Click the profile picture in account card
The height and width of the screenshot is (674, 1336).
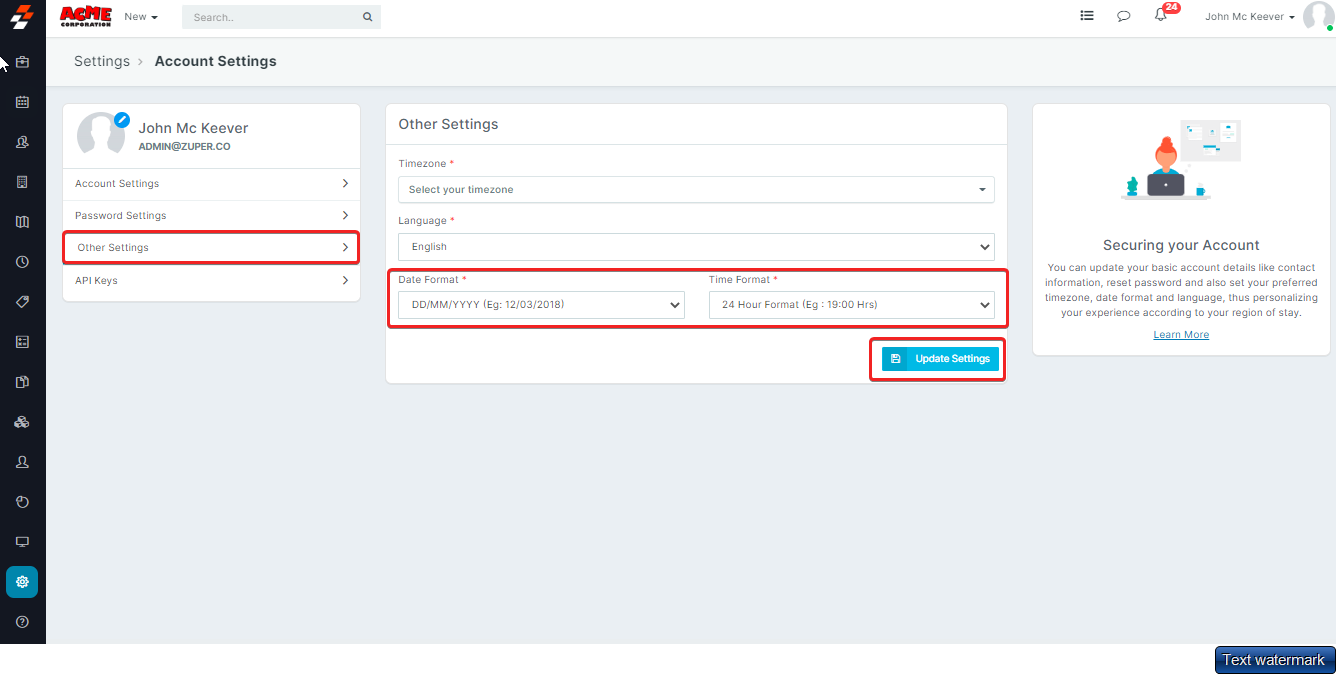(x=101, y=133)
